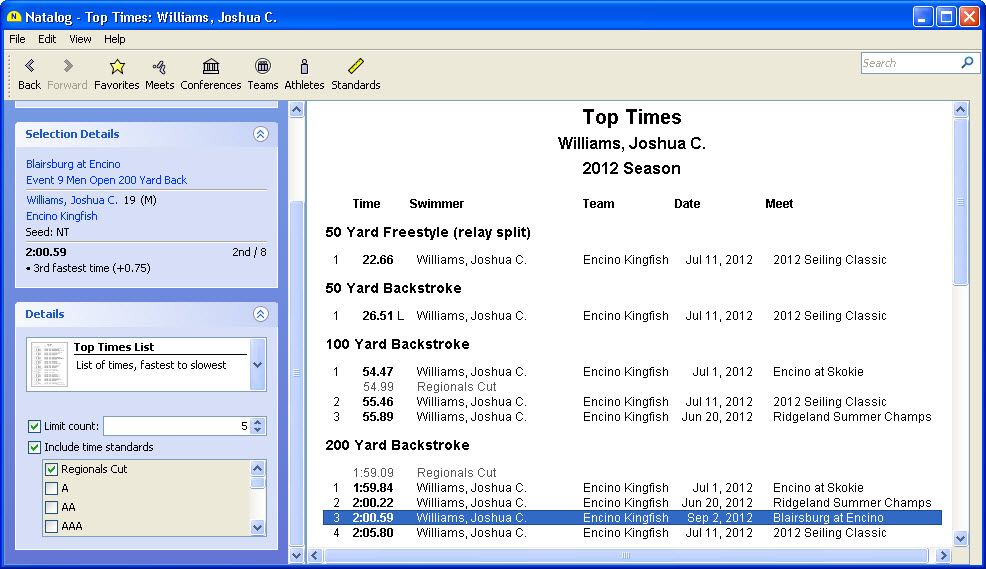Open the Top Times List dropdown
The image size is (986, 569).
(257, 365)
